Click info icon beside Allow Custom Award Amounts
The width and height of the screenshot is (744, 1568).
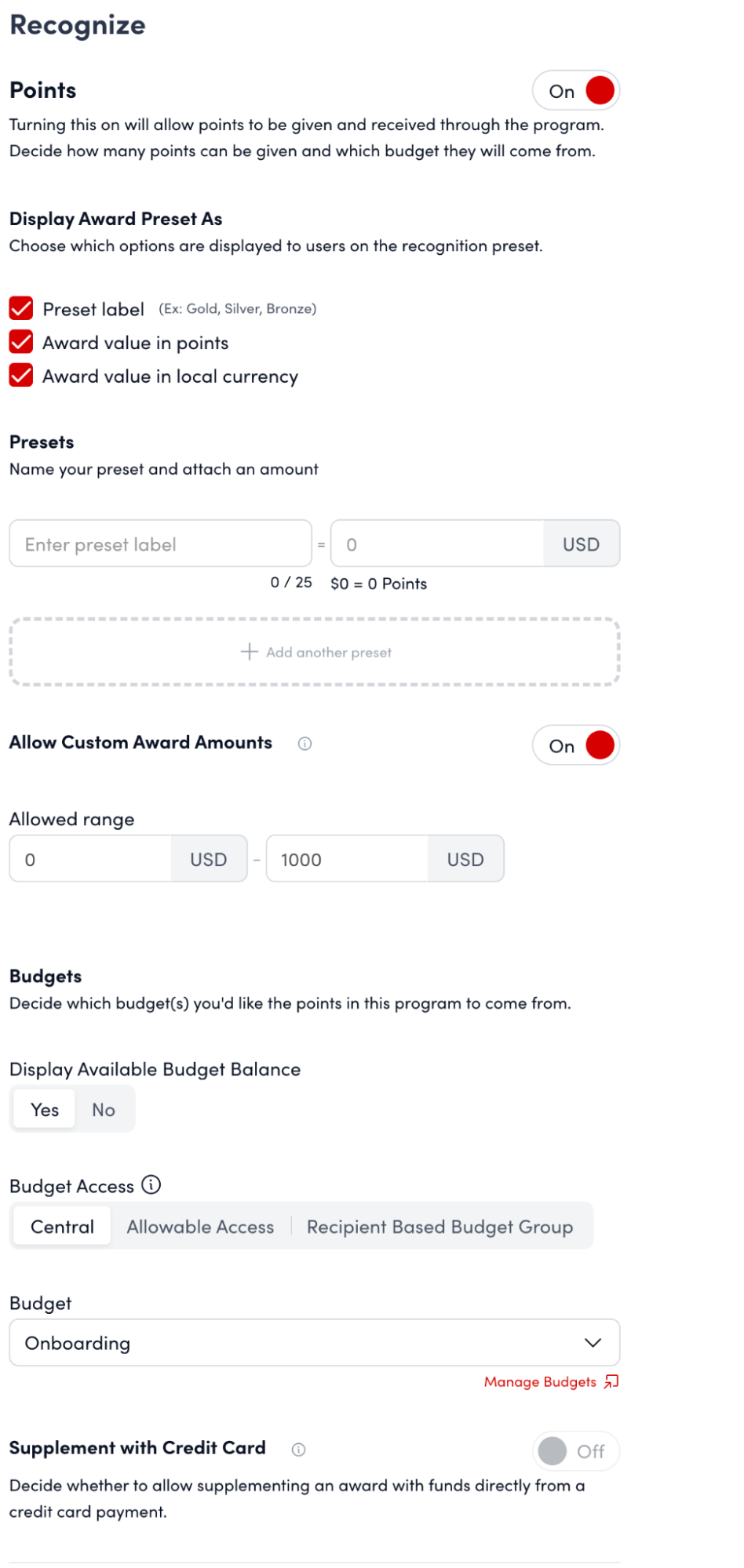[x=305, y=744]
